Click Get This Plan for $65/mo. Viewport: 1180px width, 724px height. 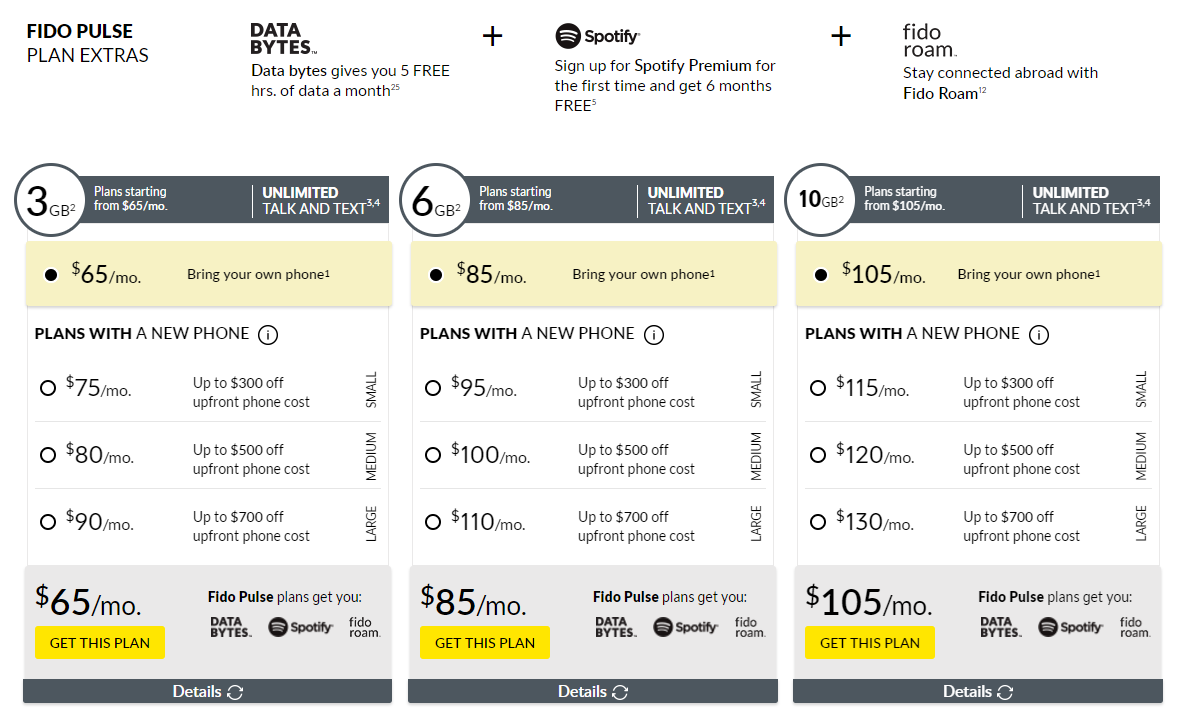100,643
